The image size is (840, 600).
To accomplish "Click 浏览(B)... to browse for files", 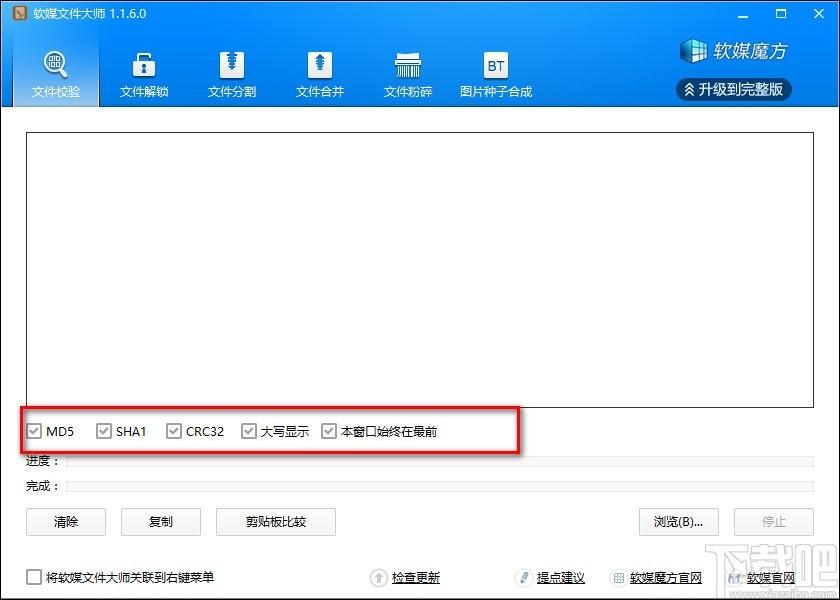I will [678, 522].
